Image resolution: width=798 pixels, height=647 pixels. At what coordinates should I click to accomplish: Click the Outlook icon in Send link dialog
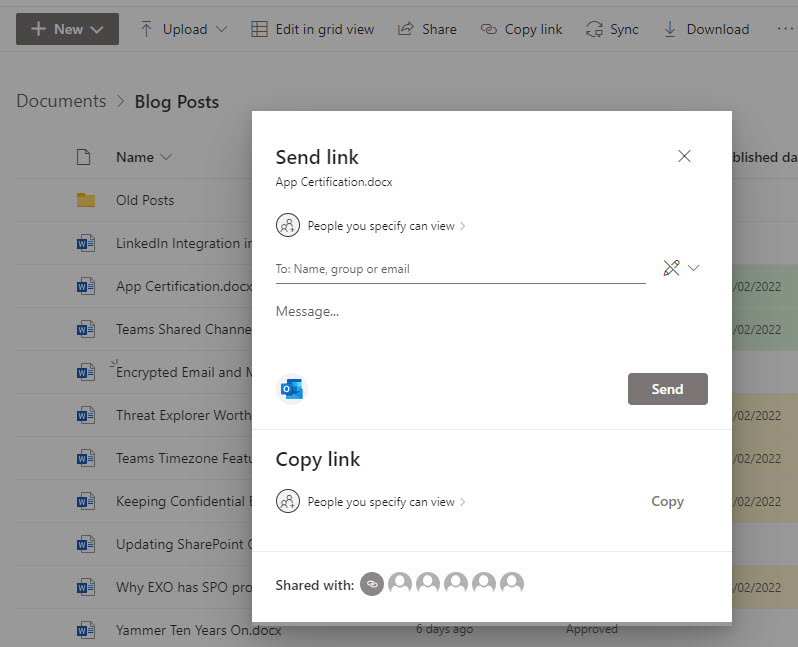(x=292, y=389)
